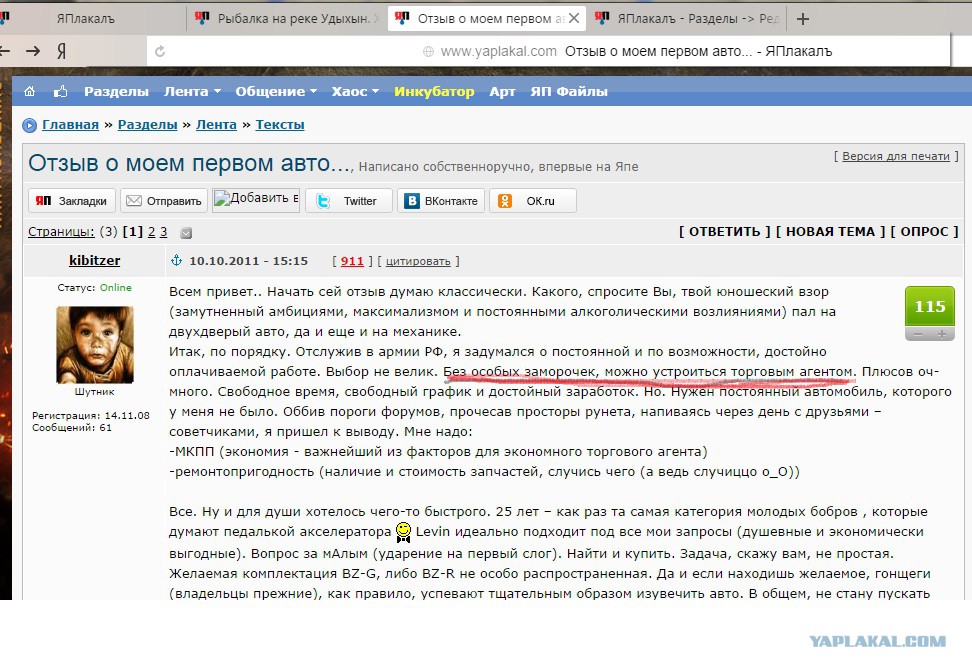Upvote the post with plus button
This screenshot has width=972, height=671.
(x=942, y=334)
